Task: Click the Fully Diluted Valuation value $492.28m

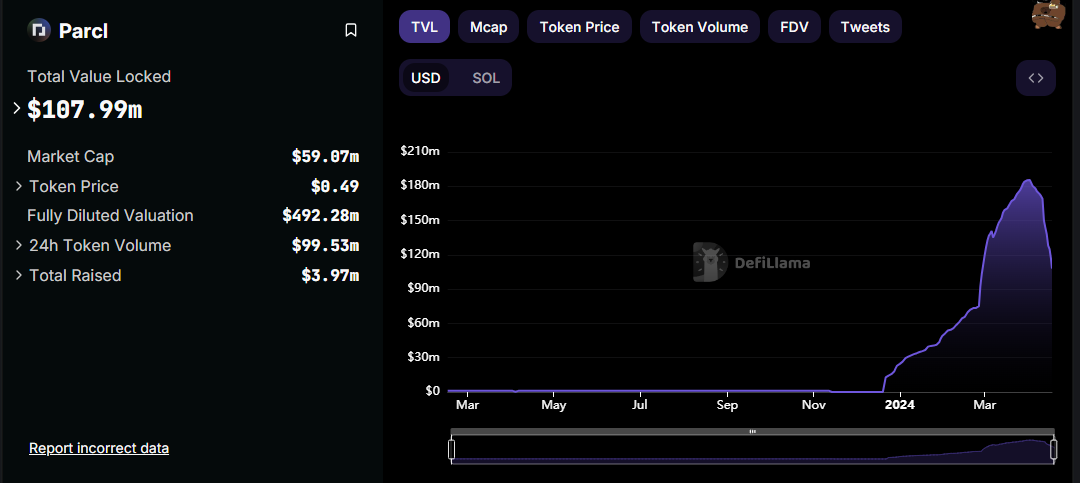Action: [320, 216]
